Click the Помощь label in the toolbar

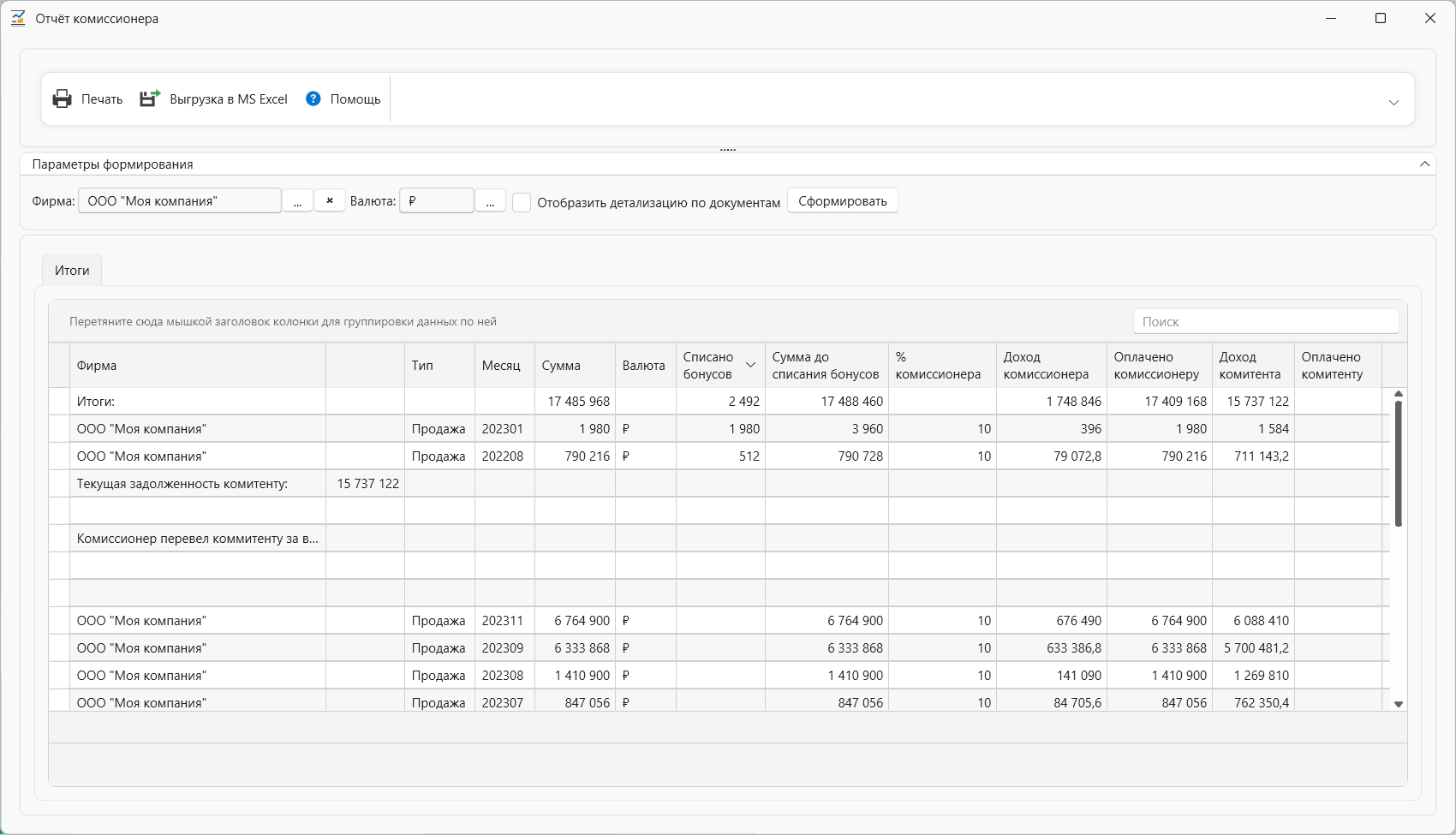(355, 99)
